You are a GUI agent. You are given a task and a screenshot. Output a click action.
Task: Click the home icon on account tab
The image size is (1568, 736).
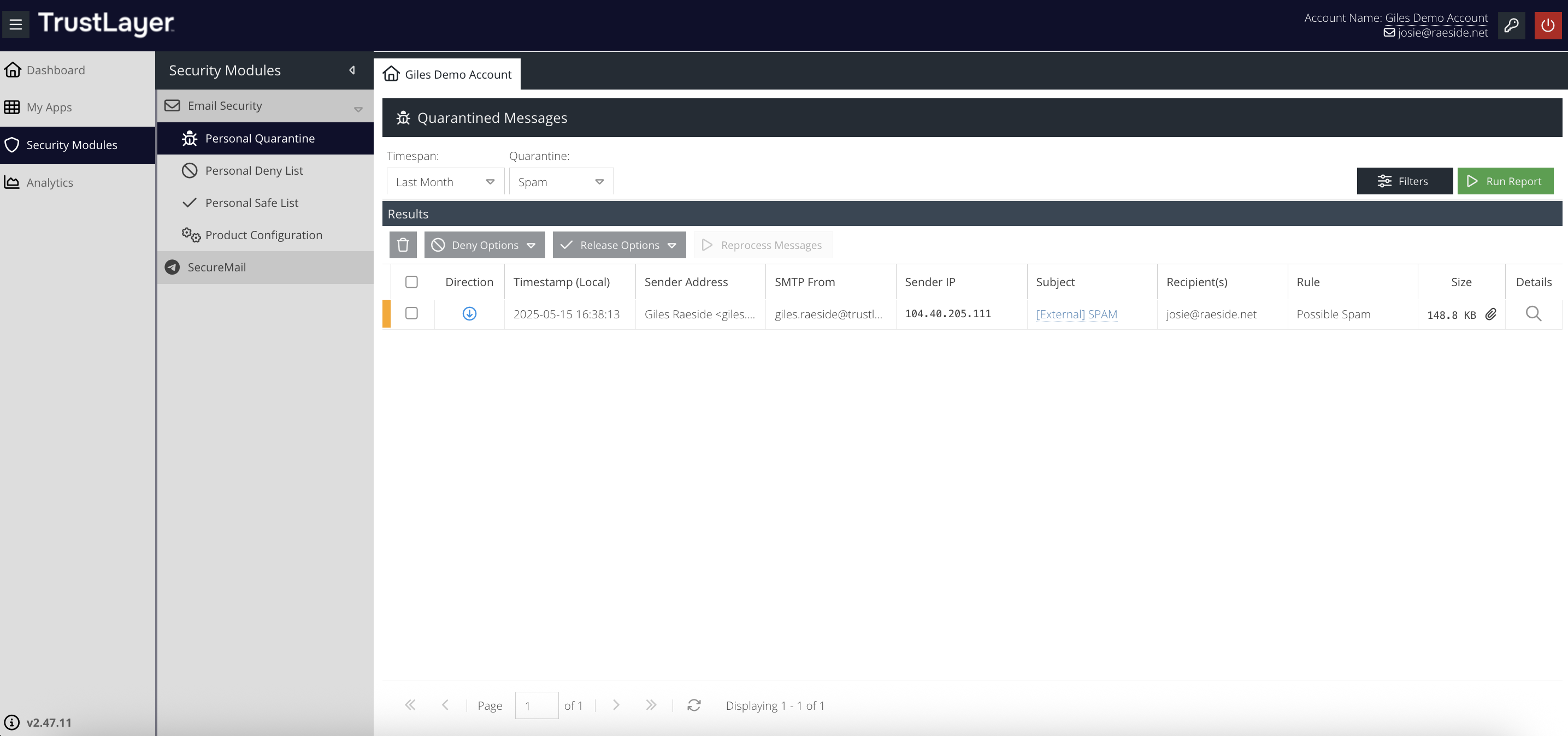coord(391,74)
